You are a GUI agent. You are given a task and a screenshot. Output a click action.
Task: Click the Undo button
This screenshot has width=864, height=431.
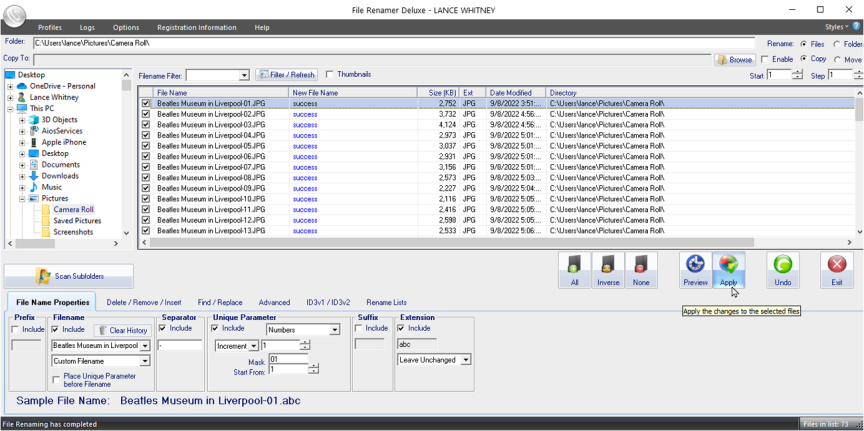(x=782, y=270)
